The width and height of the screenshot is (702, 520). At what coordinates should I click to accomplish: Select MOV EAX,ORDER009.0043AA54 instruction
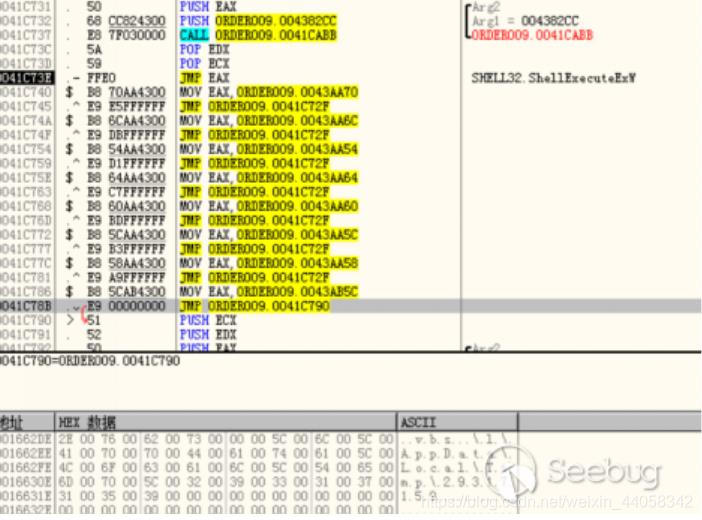point(269,149)
